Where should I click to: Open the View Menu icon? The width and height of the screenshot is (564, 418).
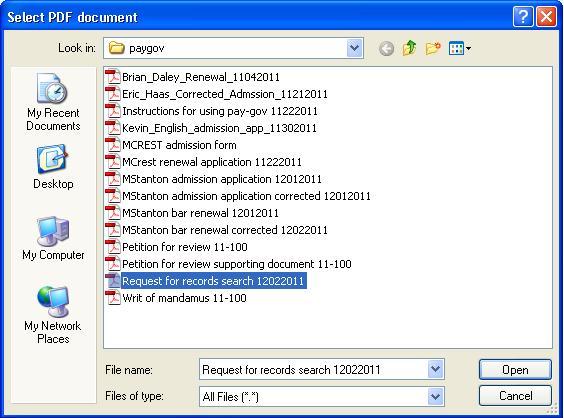(460, 48)
